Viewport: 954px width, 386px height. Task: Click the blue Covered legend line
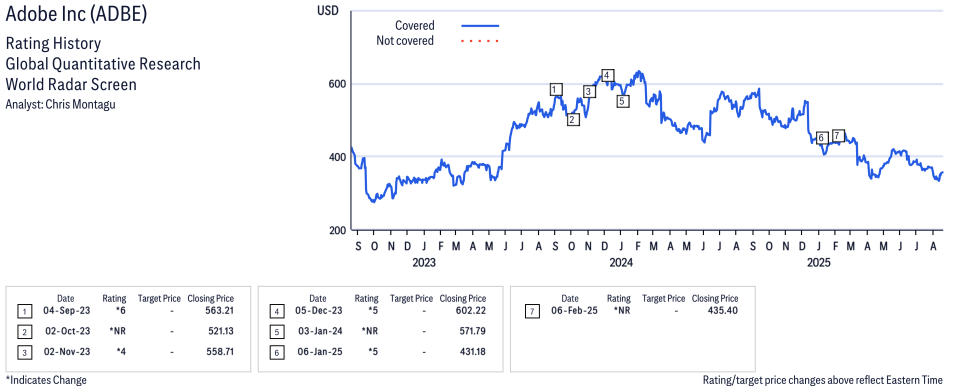480,26
